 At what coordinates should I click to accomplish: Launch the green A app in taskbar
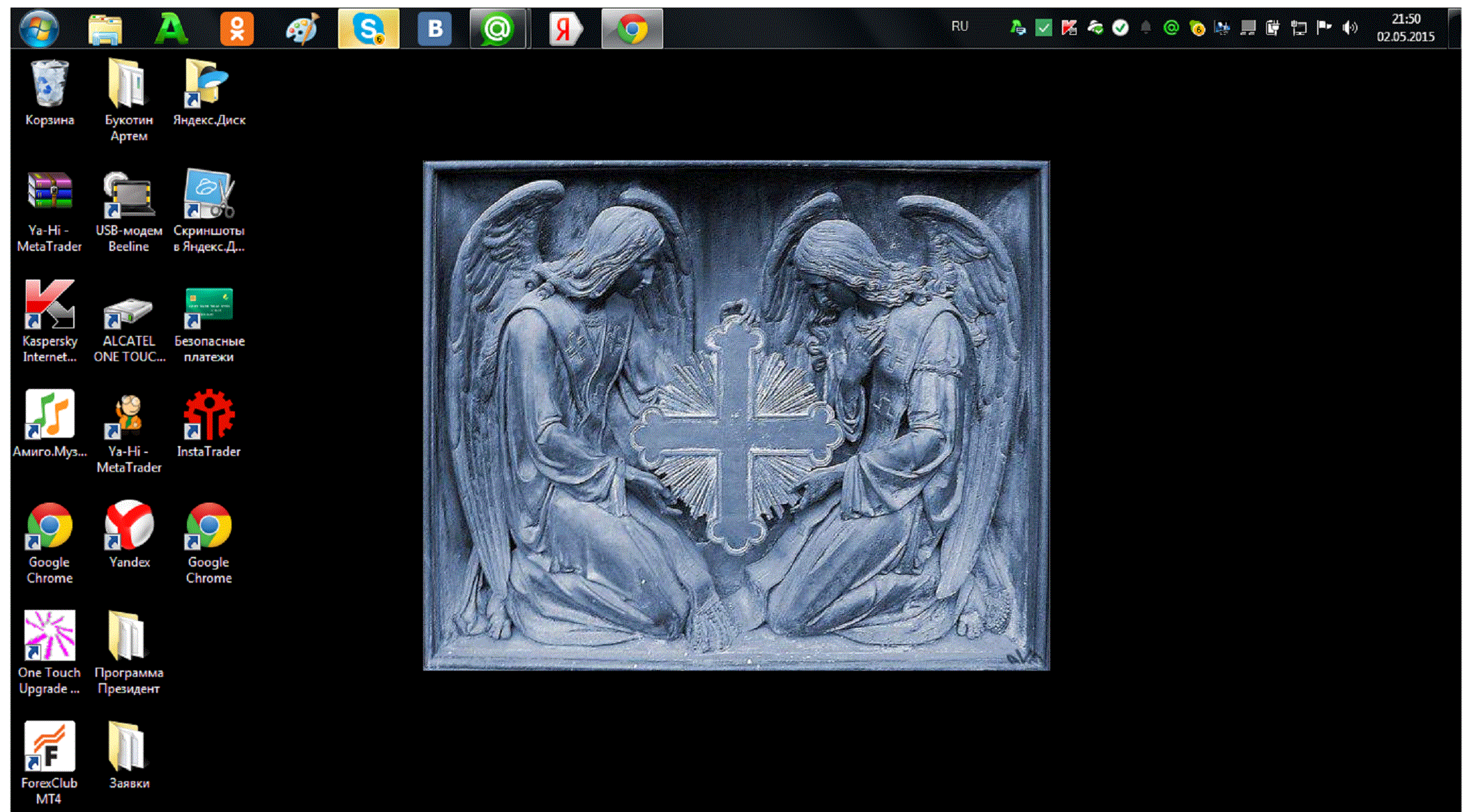pyautogui.click(x=171, y=29)
